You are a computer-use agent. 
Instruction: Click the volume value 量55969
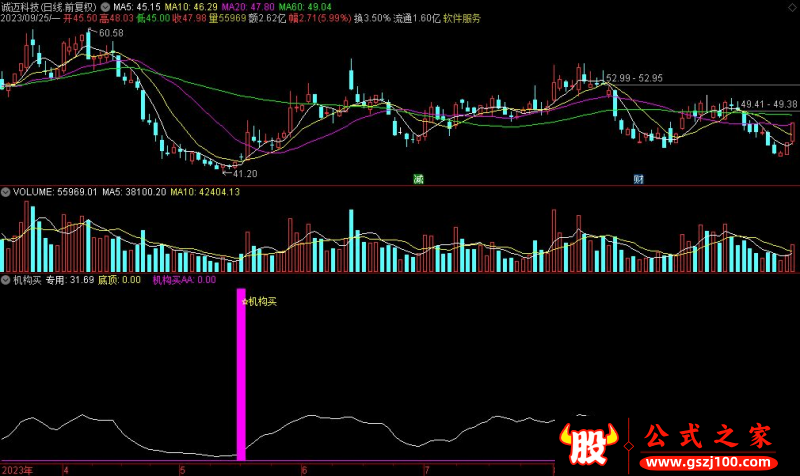228,18
